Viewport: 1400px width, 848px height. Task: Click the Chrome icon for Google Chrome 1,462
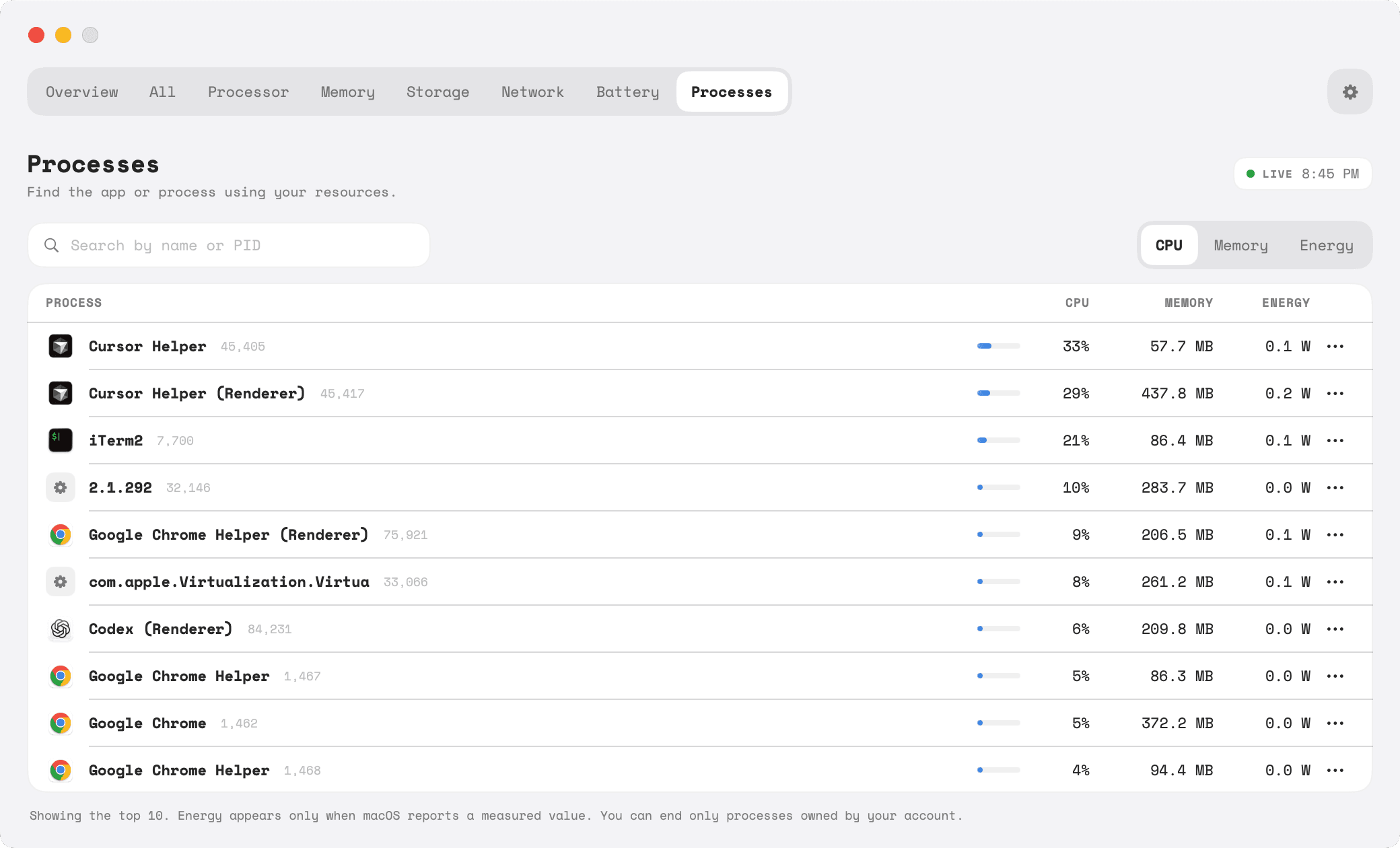click(61, 723)
